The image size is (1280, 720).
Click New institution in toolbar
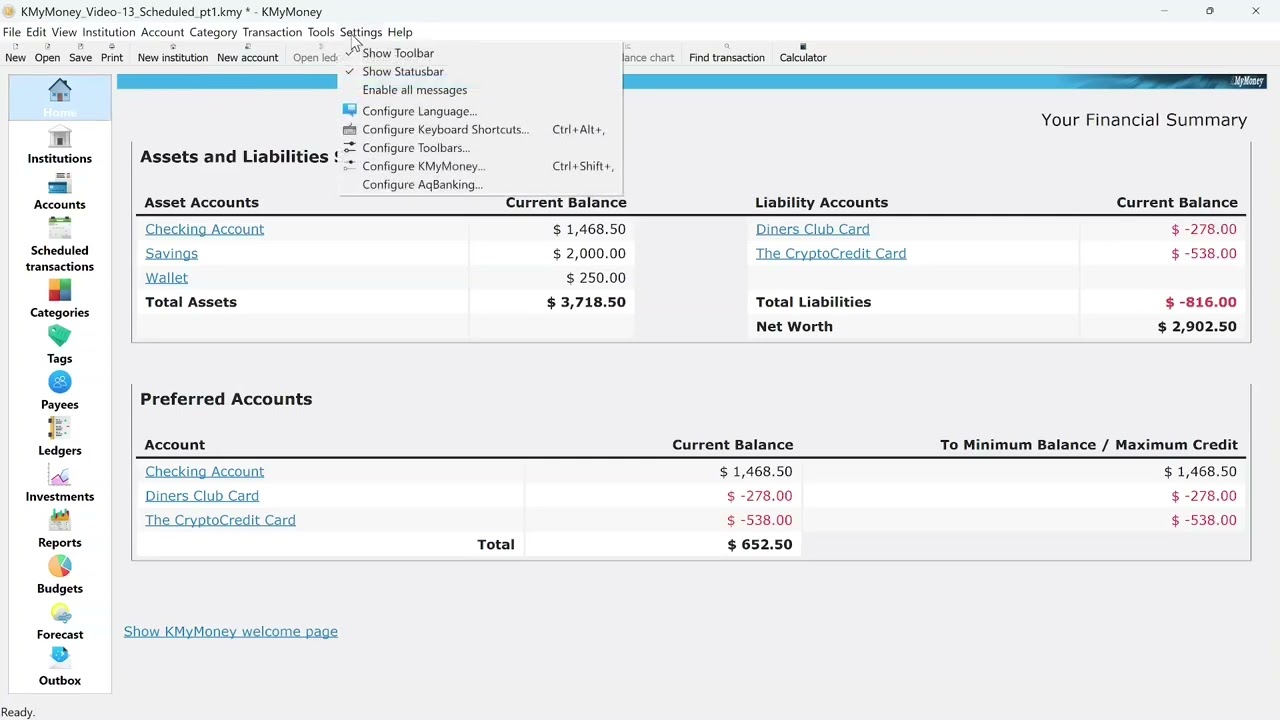point(173,54)
